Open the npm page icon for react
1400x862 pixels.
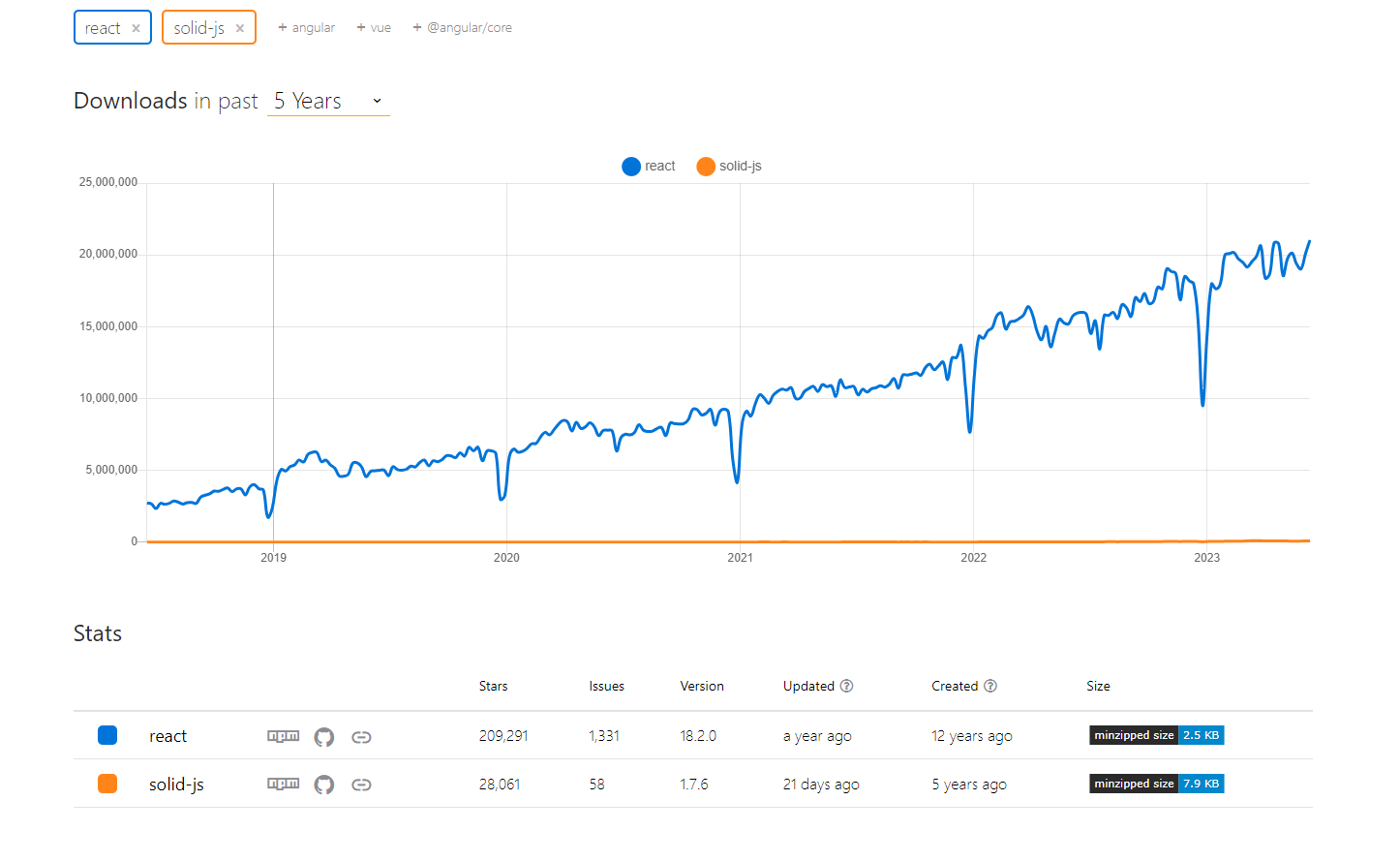(x=284, y=736)
